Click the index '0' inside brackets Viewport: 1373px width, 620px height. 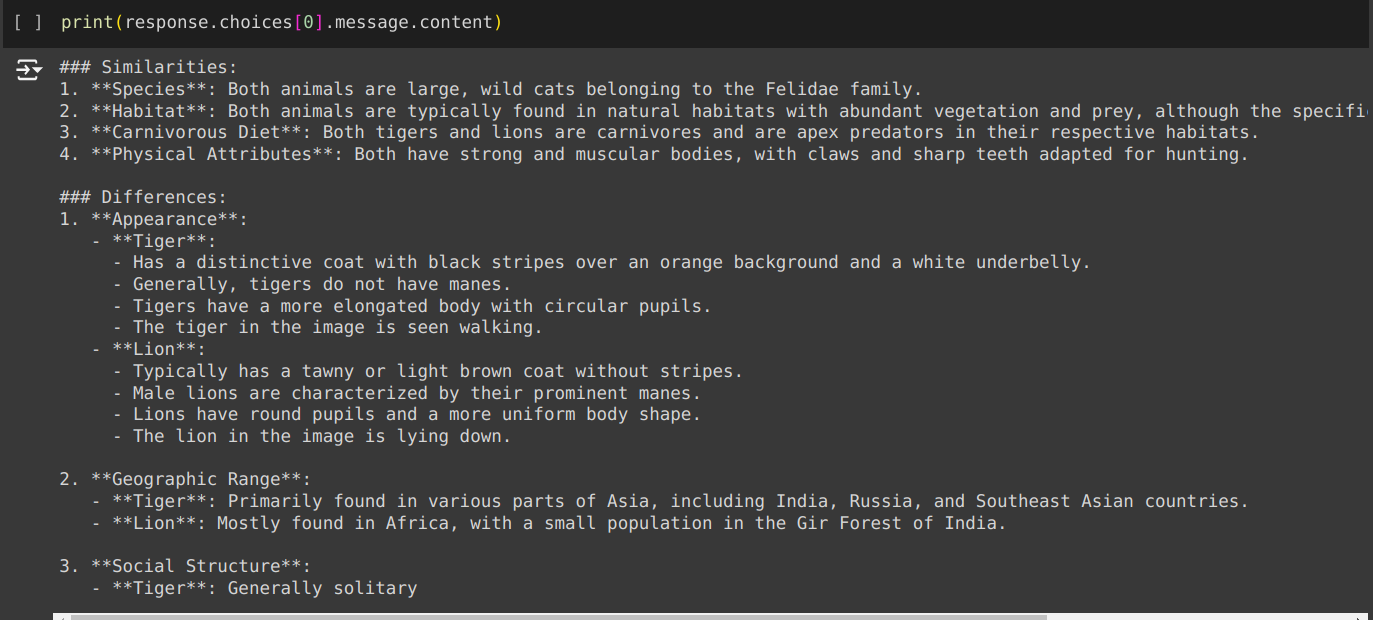(x=308, y=22)
